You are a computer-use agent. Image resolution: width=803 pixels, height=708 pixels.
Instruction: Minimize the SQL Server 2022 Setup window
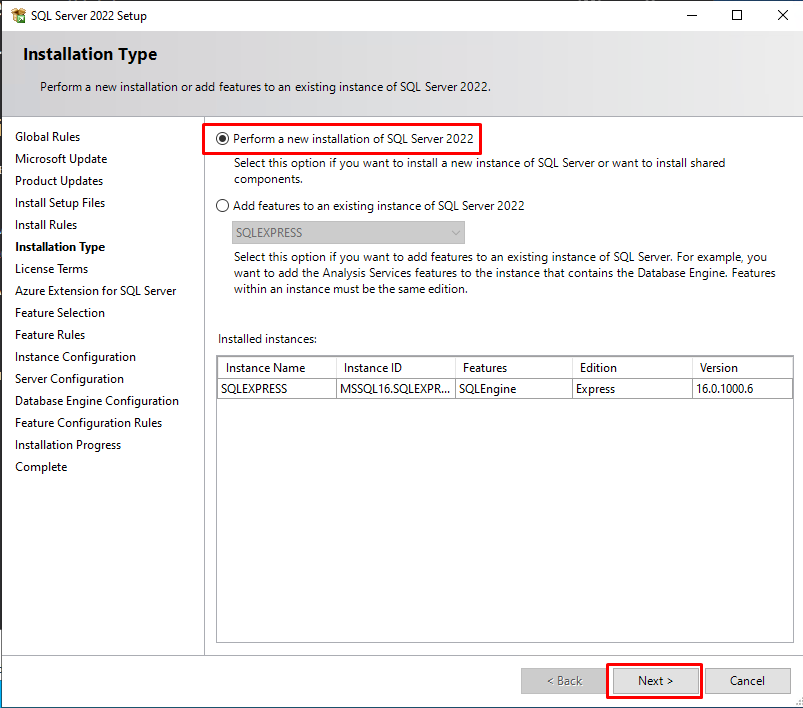pyautogui.click(x=691, y=16)
